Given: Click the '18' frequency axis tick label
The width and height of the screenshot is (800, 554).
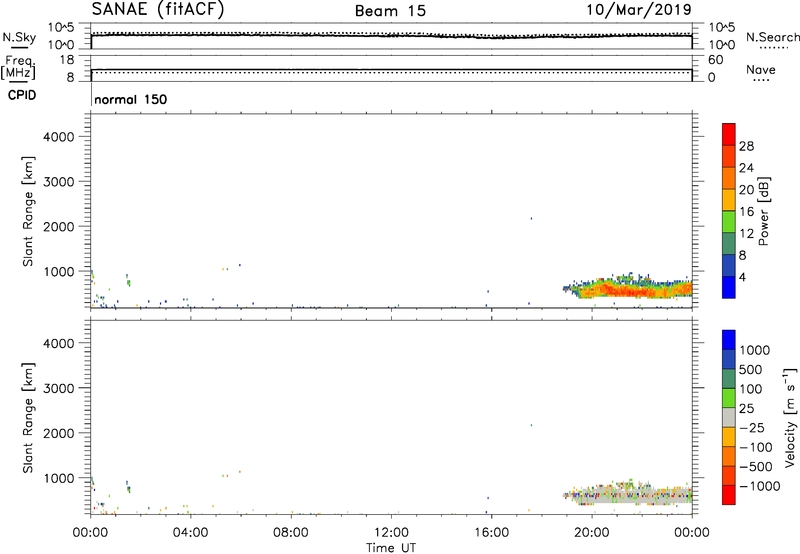Looking at the screenshot, I should pyautogui.click(x=68, y=60).
